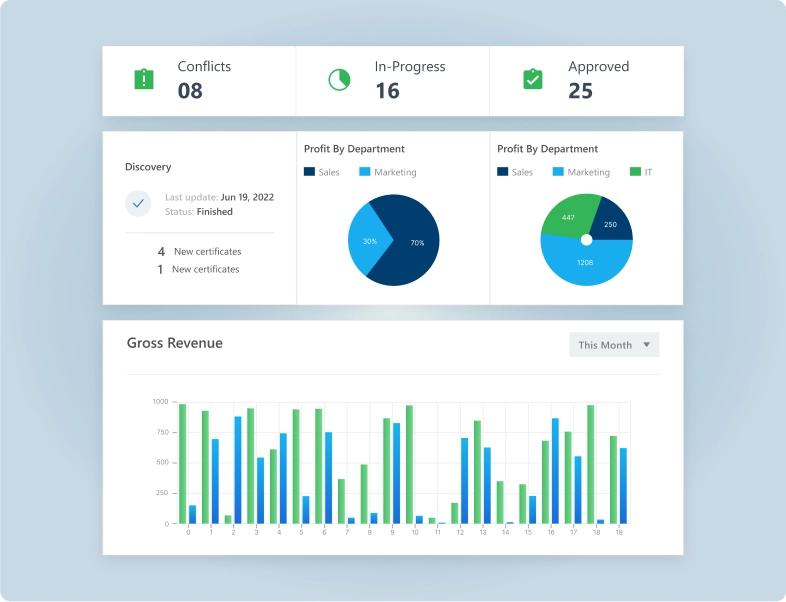Open the This Month dropdown
Screen dimensions: 786x602
tap(613, 345)
